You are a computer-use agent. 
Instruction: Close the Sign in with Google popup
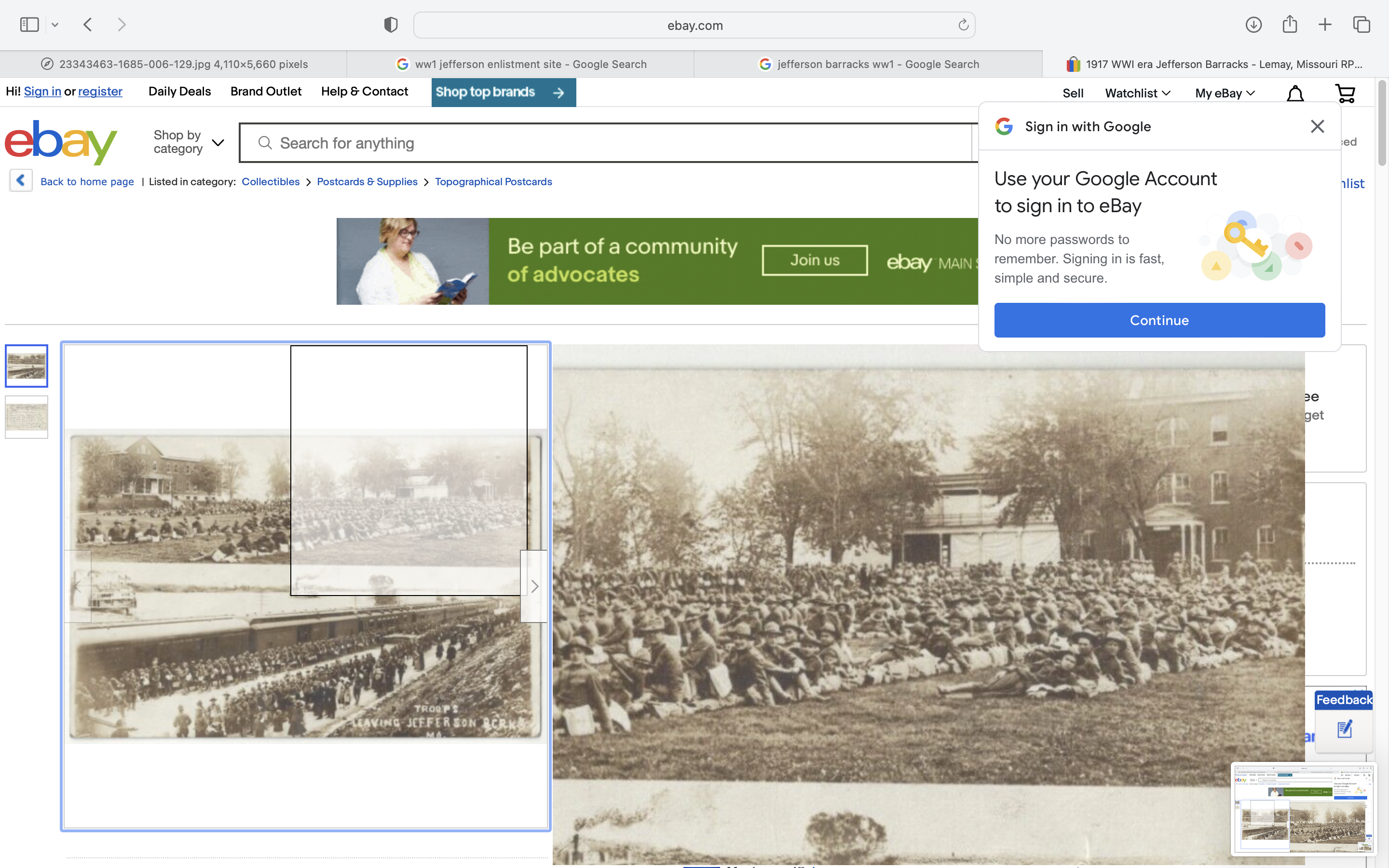click(1317, 126)
